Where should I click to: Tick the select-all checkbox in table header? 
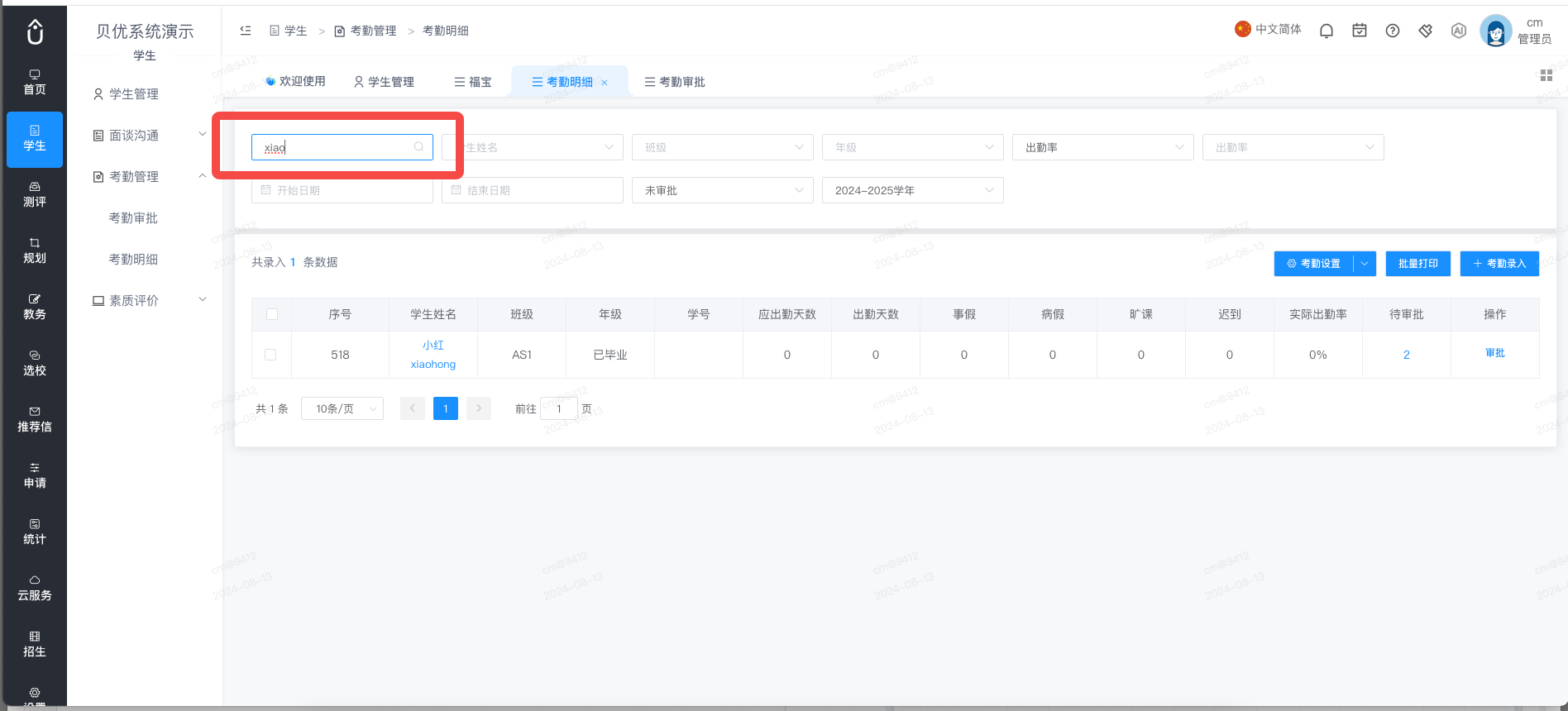pos(272,314)
